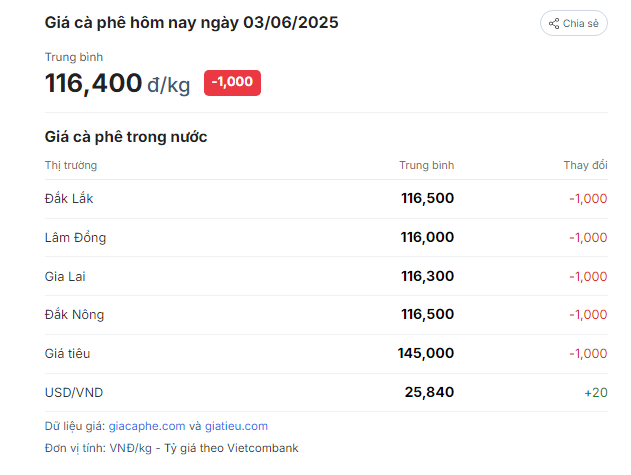
Task: Click the red -1,000 change badge
Action: [232, 83]
